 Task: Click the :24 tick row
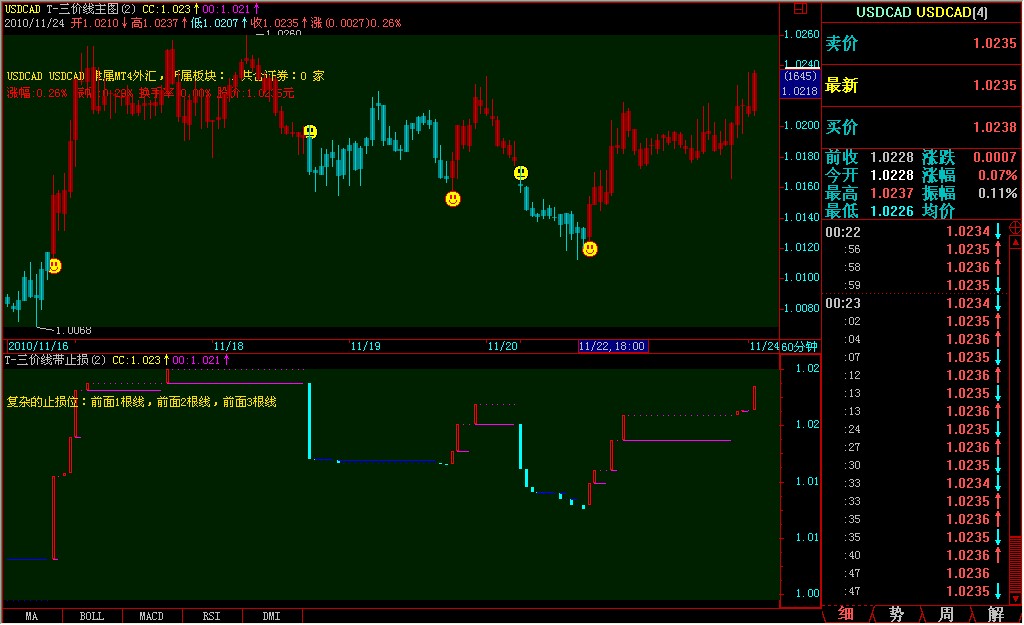(915, 430)
